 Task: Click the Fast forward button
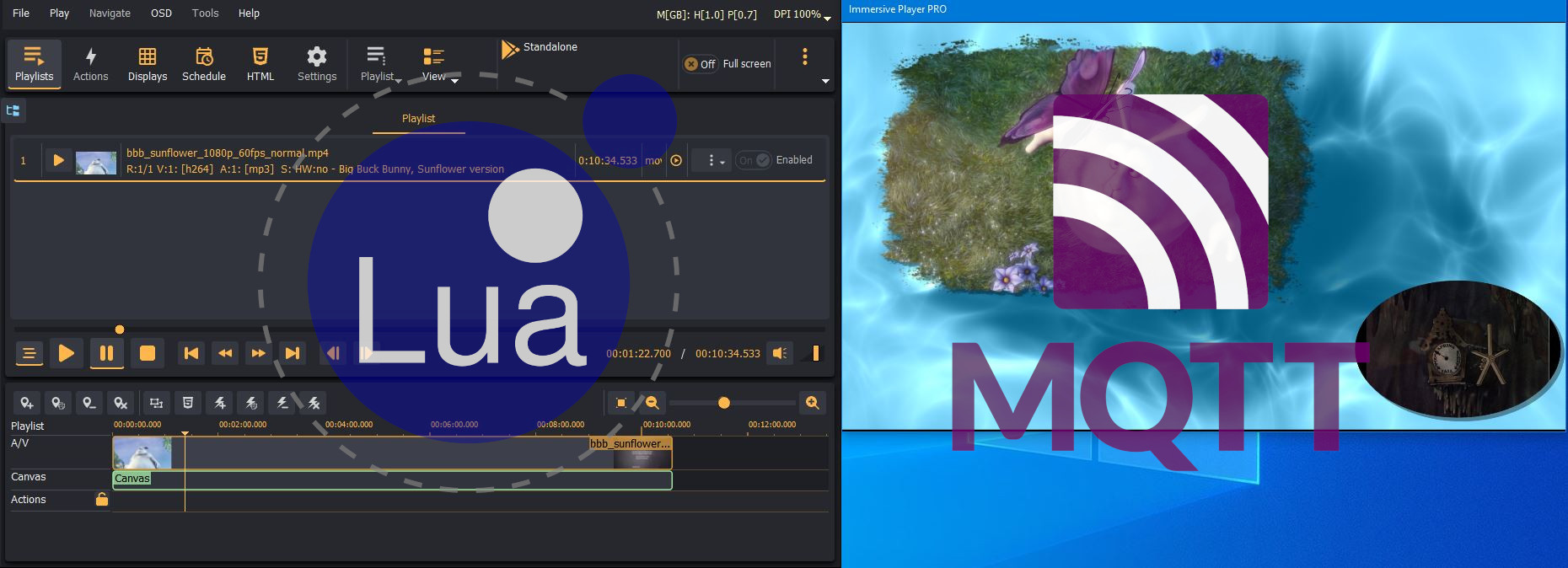point(259,353)
